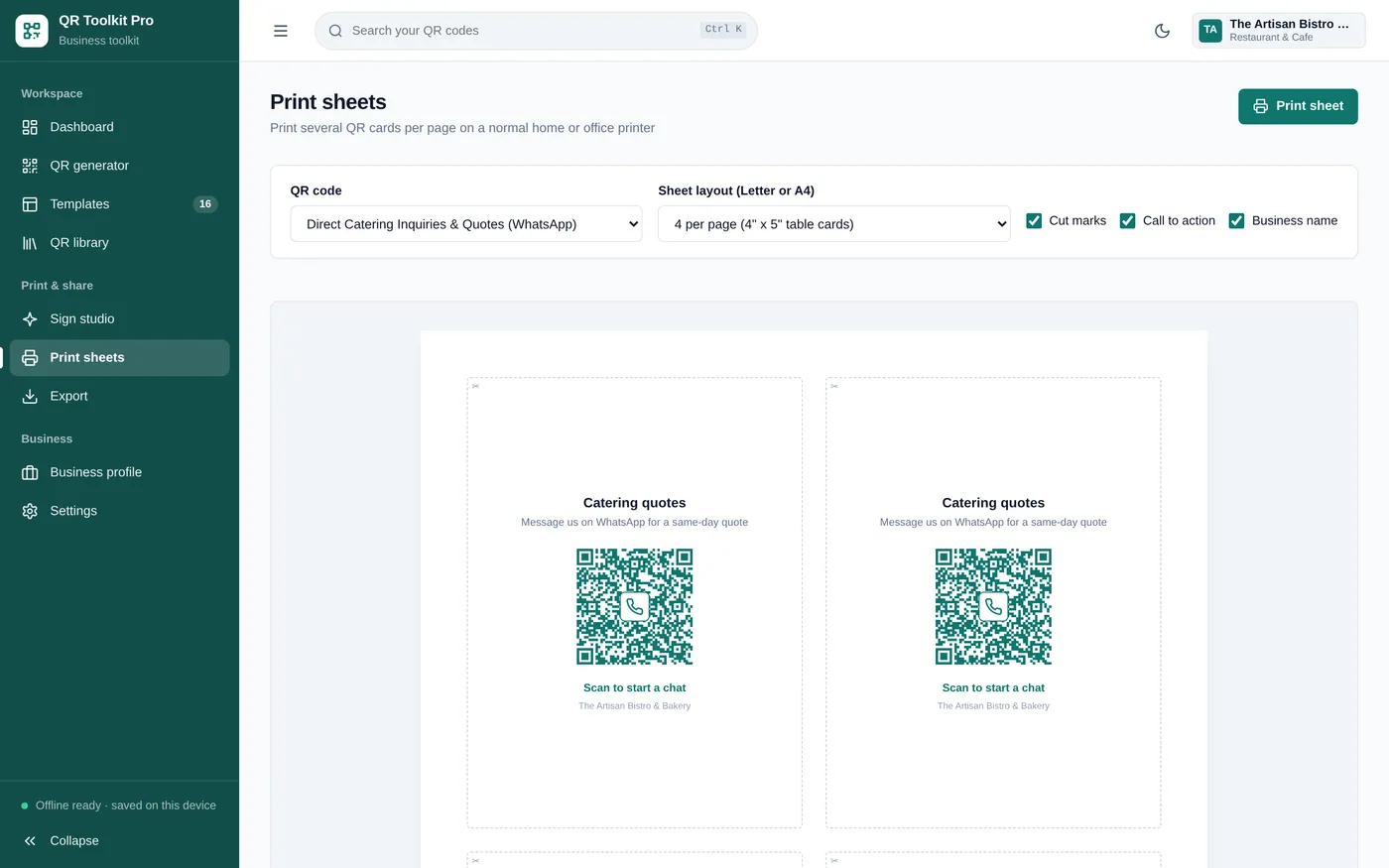Click the Ctrl K shortcut hint

723,30
